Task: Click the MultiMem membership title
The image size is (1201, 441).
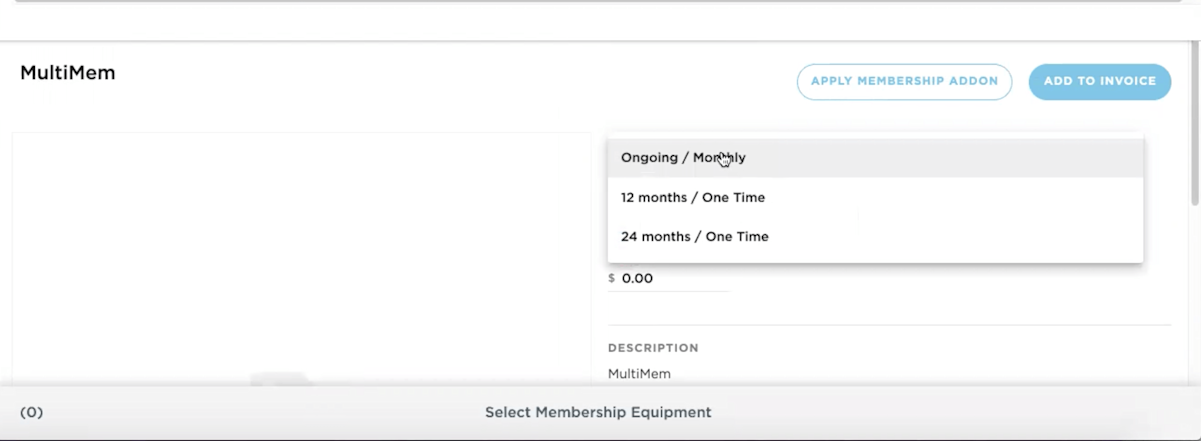Action: 68,73
